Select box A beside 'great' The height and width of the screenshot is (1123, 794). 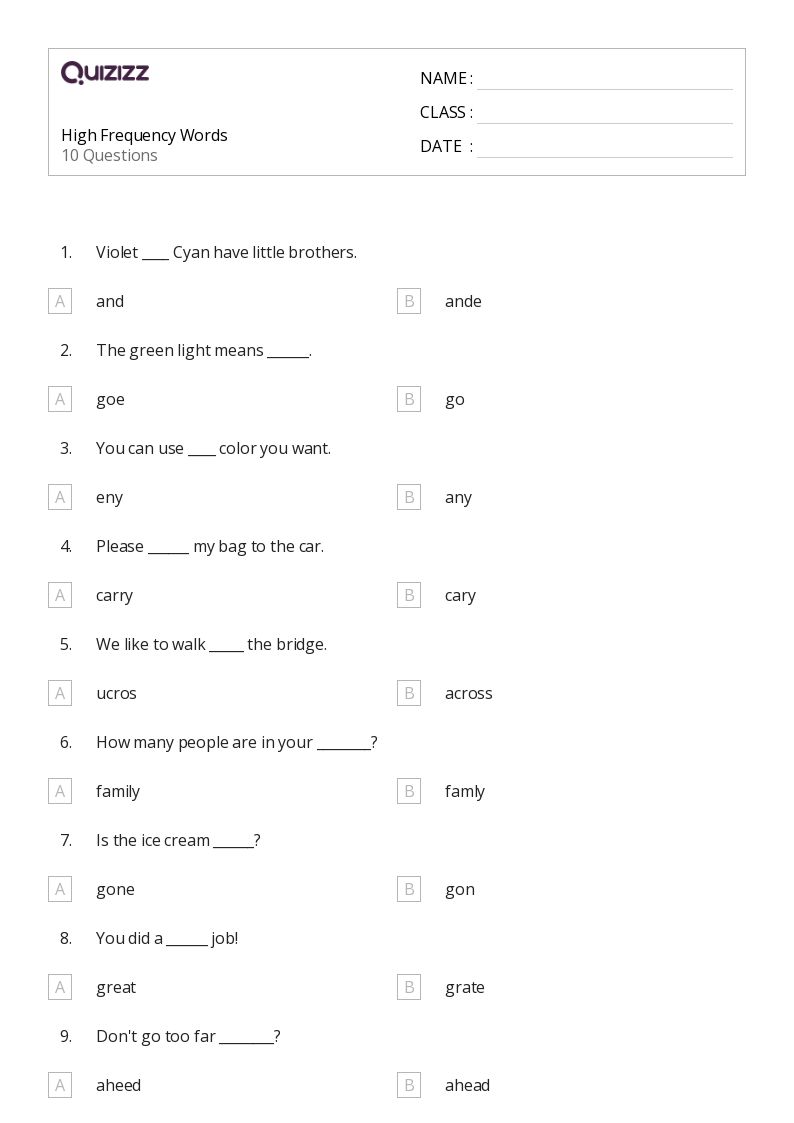click(x=60, y=988)
